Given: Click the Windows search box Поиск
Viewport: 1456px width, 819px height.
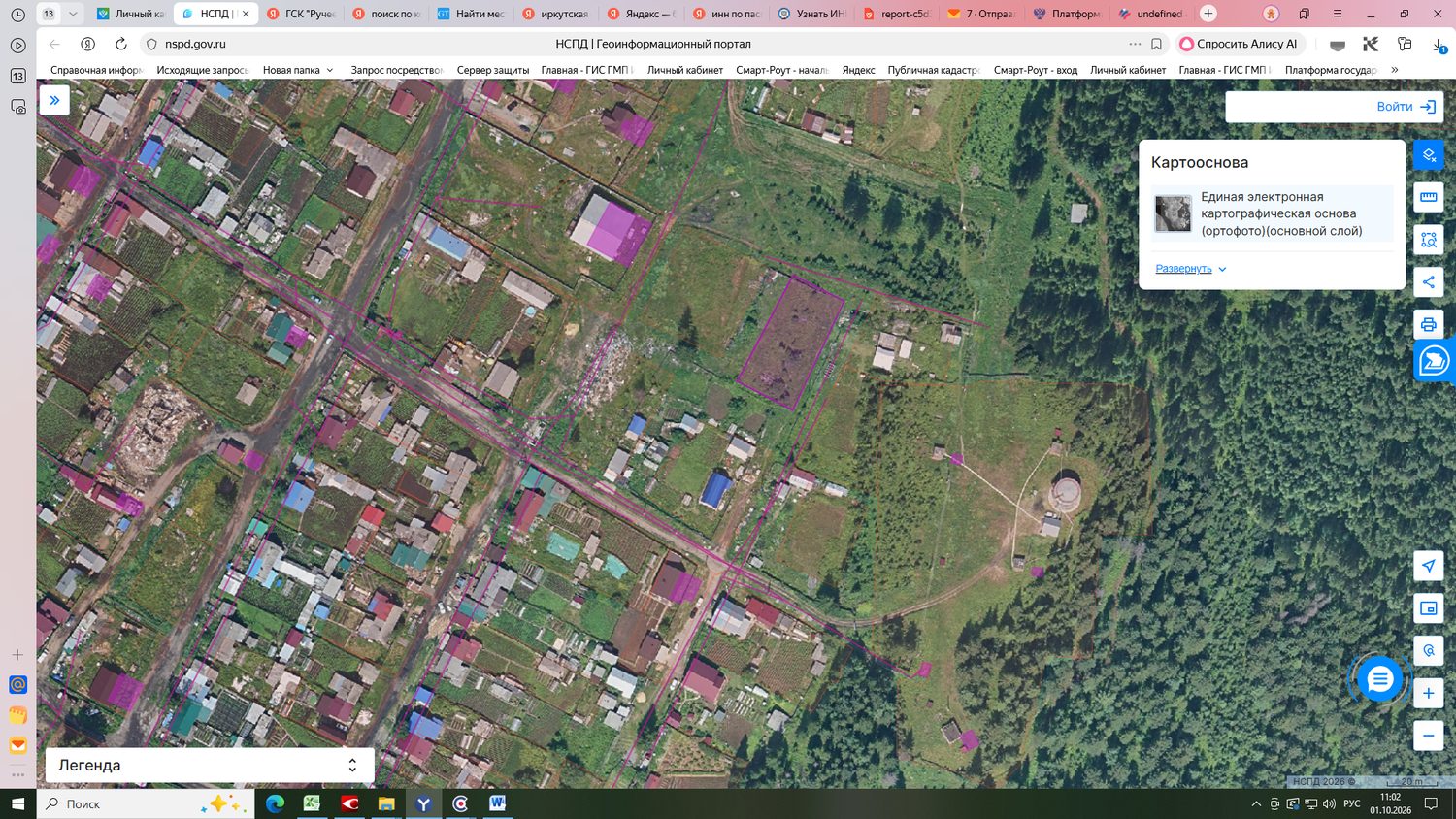Looking at the screenshot, I should (x=146, y=803).
